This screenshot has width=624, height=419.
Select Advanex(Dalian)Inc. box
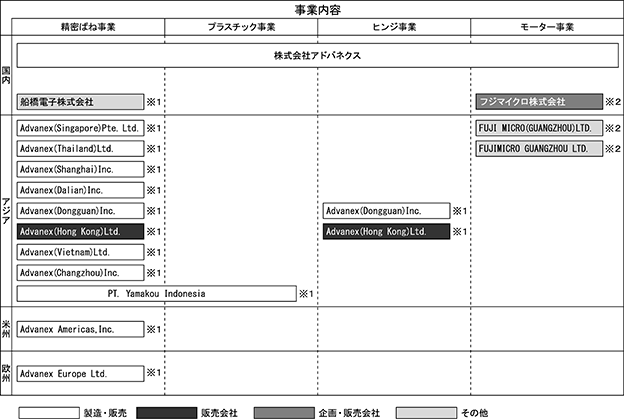click(80, 190)
